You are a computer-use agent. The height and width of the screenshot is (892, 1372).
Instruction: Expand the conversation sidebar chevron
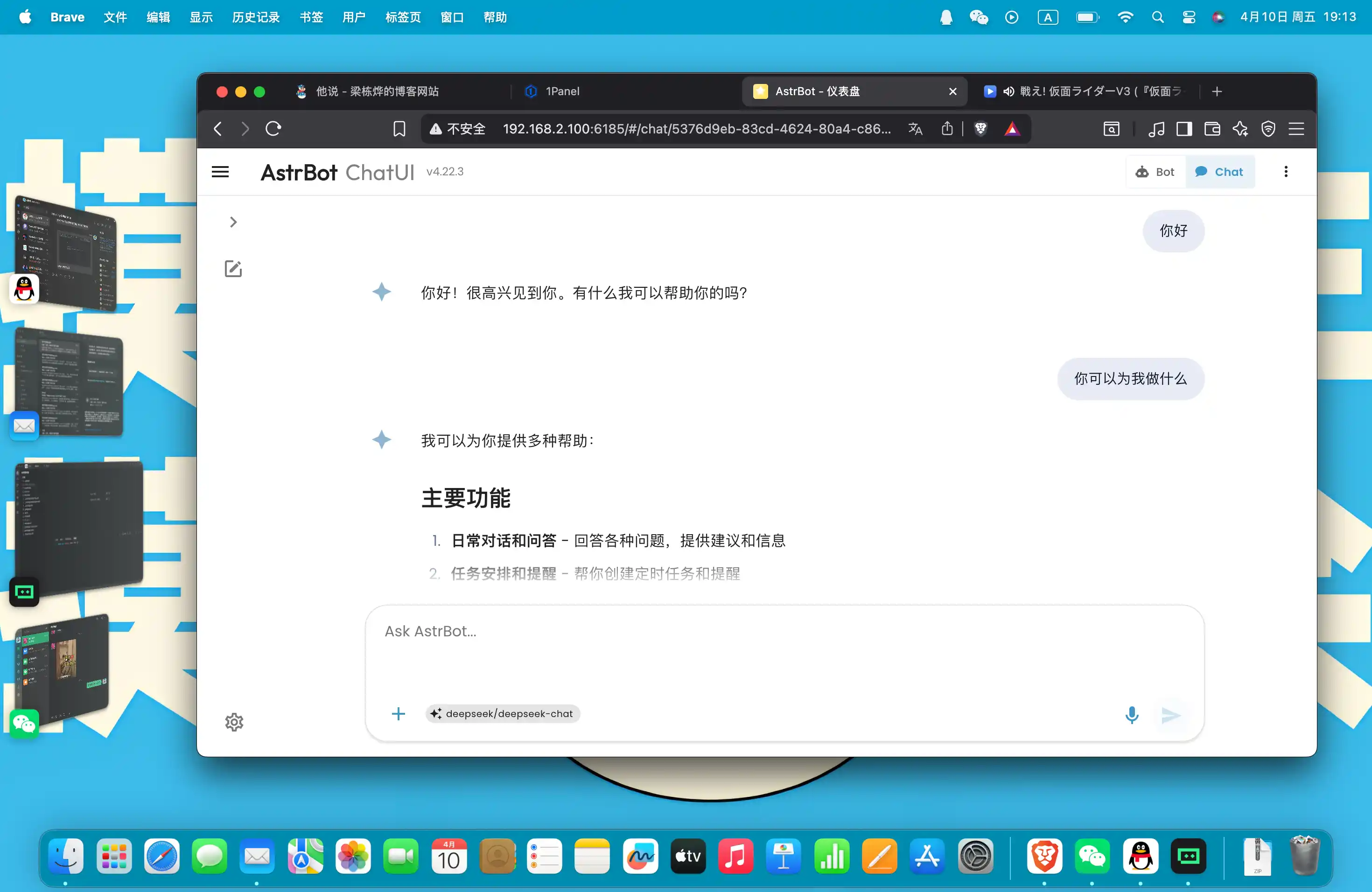coord(233,222)
